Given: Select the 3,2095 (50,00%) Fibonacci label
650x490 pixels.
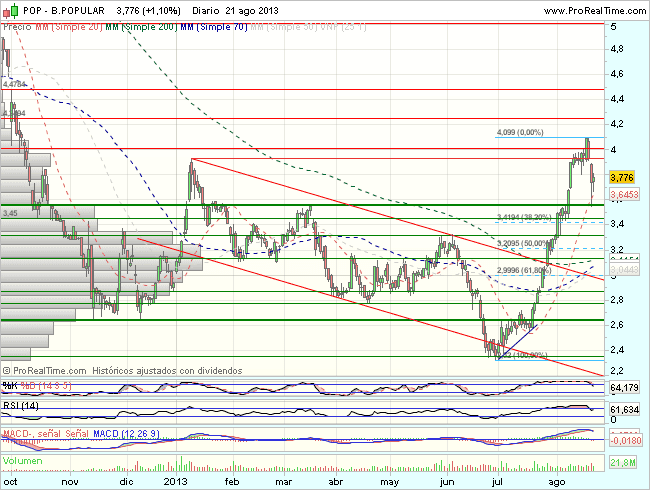Looking at the screenshot, I should pyautogui.click(x=524, y=243).
